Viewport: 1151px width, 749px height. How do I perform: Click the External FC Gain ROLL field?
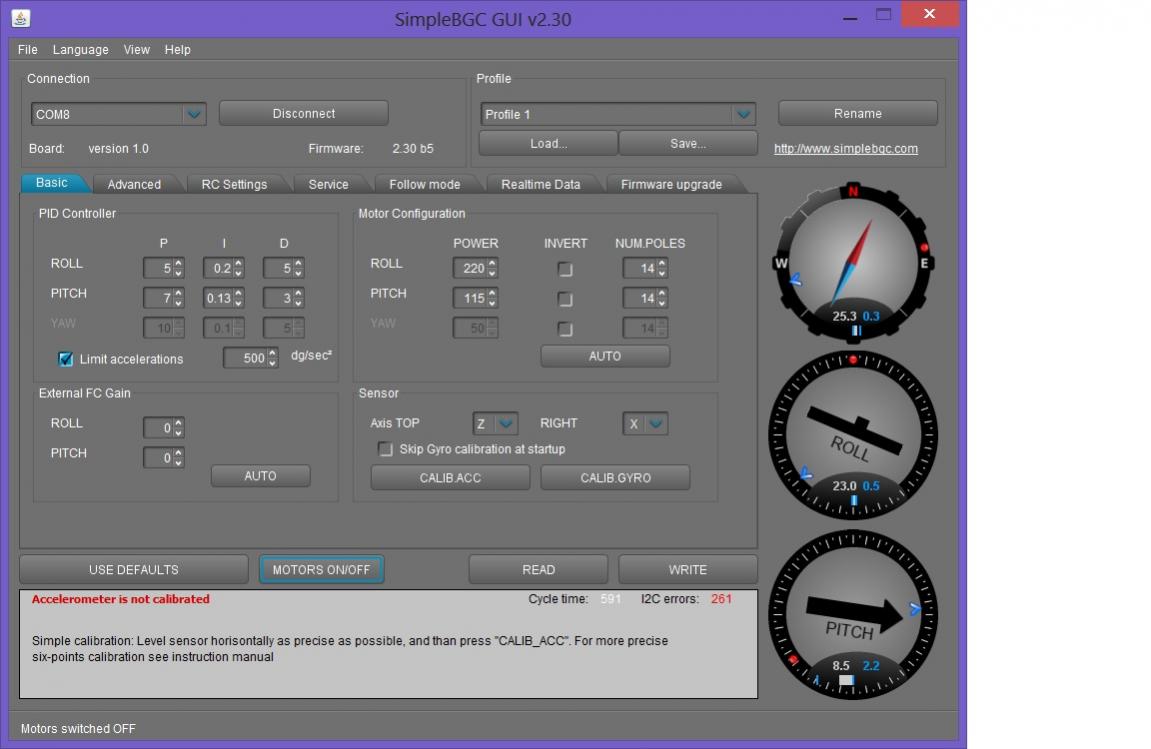pos(158,428)
